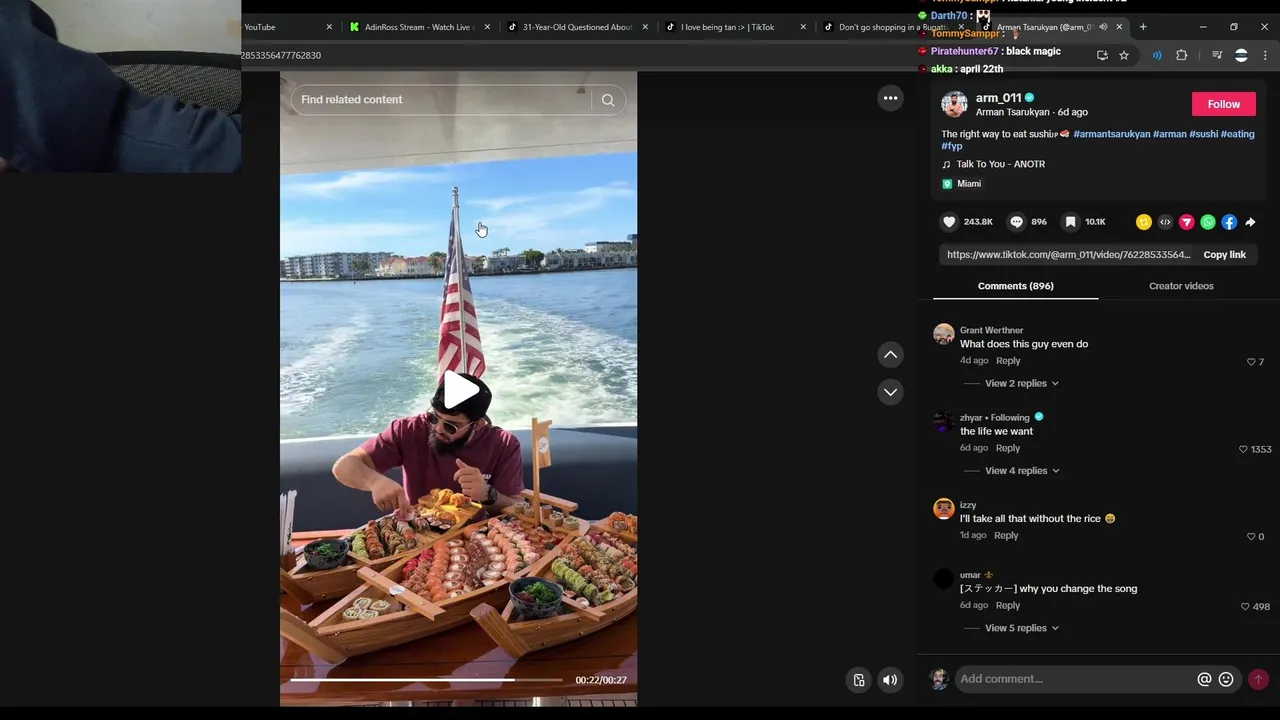
Task: Open the media control icon in the toolbar
Action: [x=1217, y=55]
